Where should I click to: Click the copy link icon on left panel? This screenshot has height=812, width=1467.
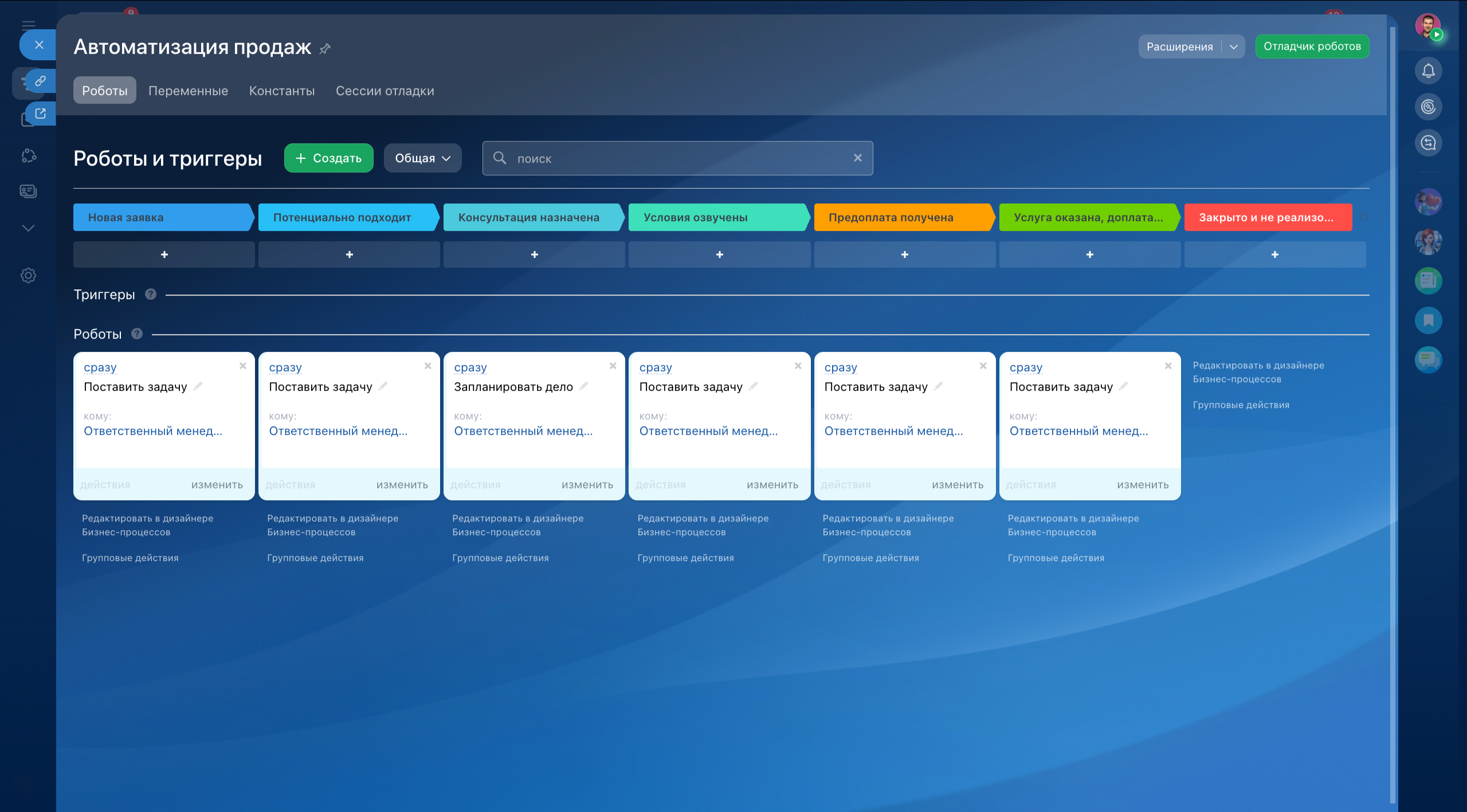tap(40, 80)
